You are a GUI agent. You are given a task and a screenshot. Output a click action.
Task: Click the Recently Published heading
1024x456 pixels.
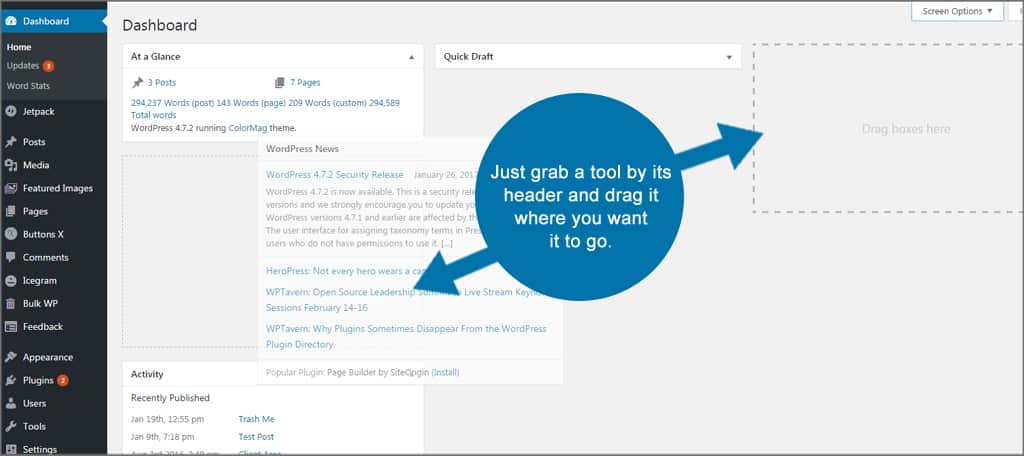[170, 398]
